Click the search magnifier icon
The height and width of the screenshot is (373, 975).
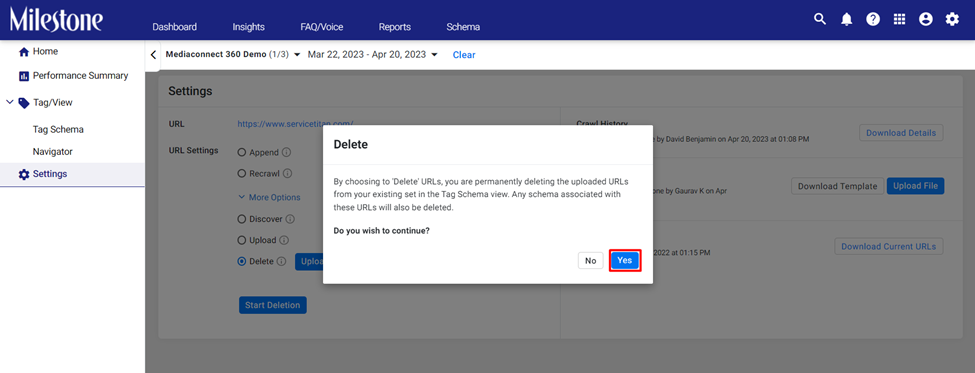point(820,19)
